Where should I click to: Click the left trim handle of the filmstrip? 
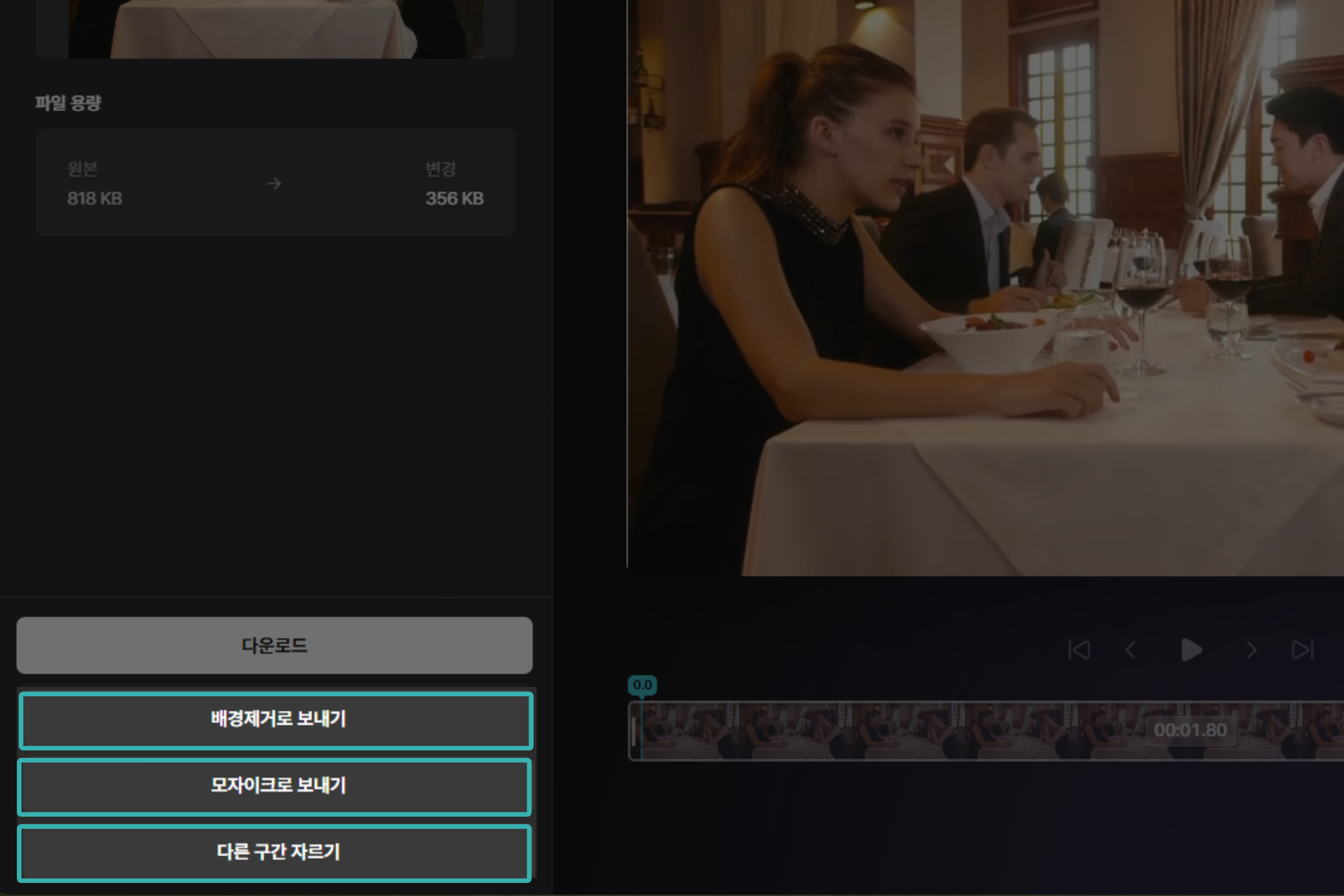click(x=635, y=731)
